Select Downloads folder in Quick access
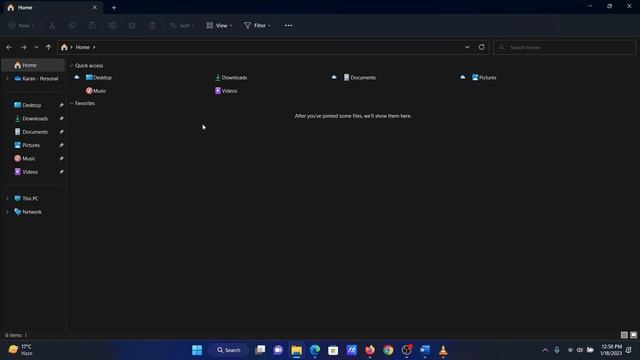640x360 pixels. pos(231,78)
